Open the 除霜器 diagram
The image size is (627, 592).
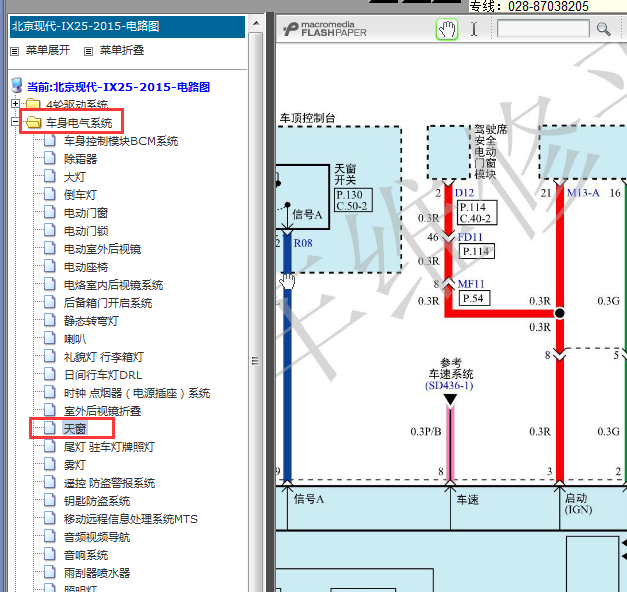[x=80, y=159]
